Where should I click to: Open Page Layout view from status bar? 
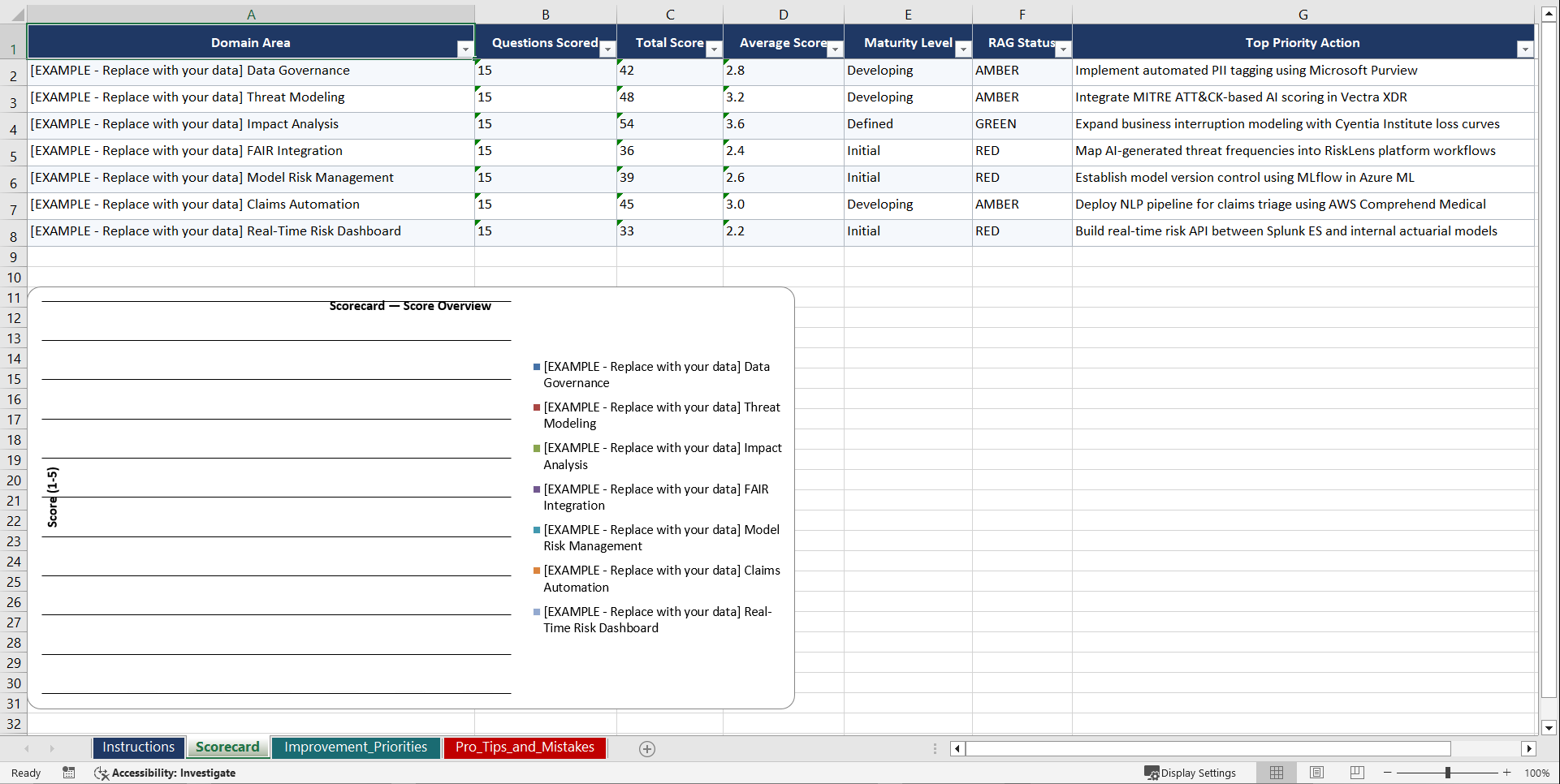click(1316, 773)
